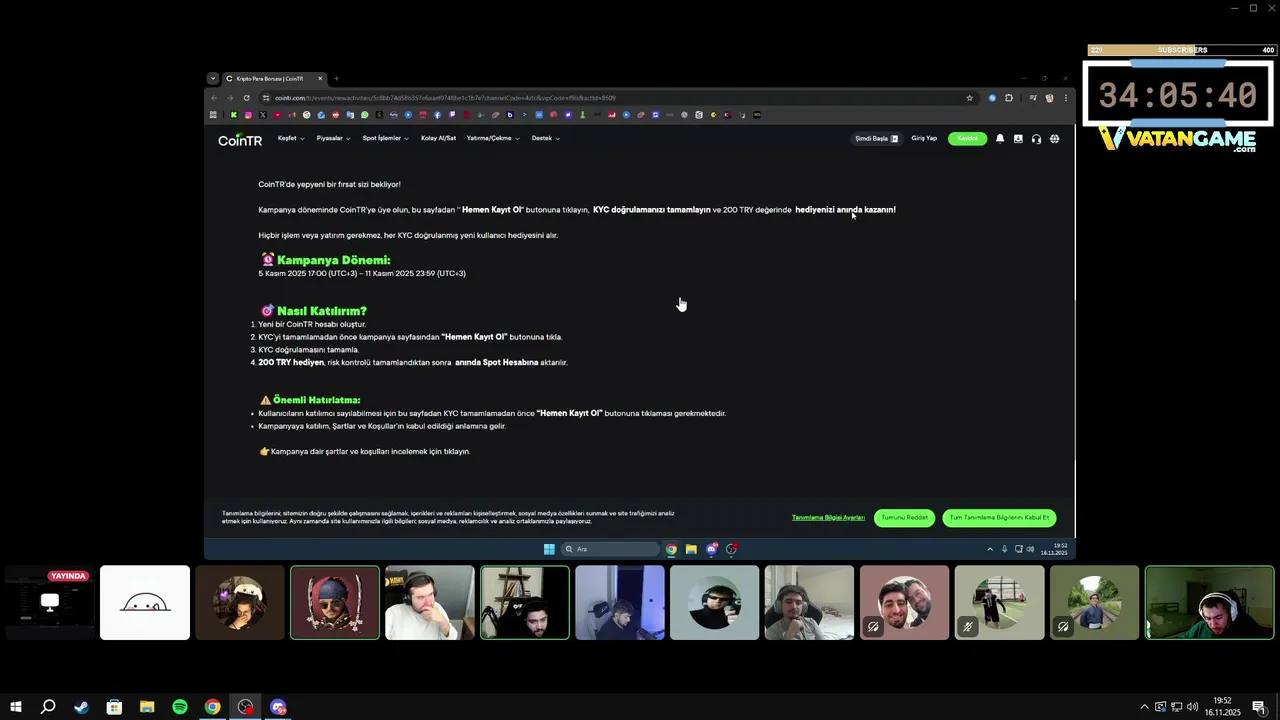
Task: Open Spotify from the taskbar
Action: (180, 707)
